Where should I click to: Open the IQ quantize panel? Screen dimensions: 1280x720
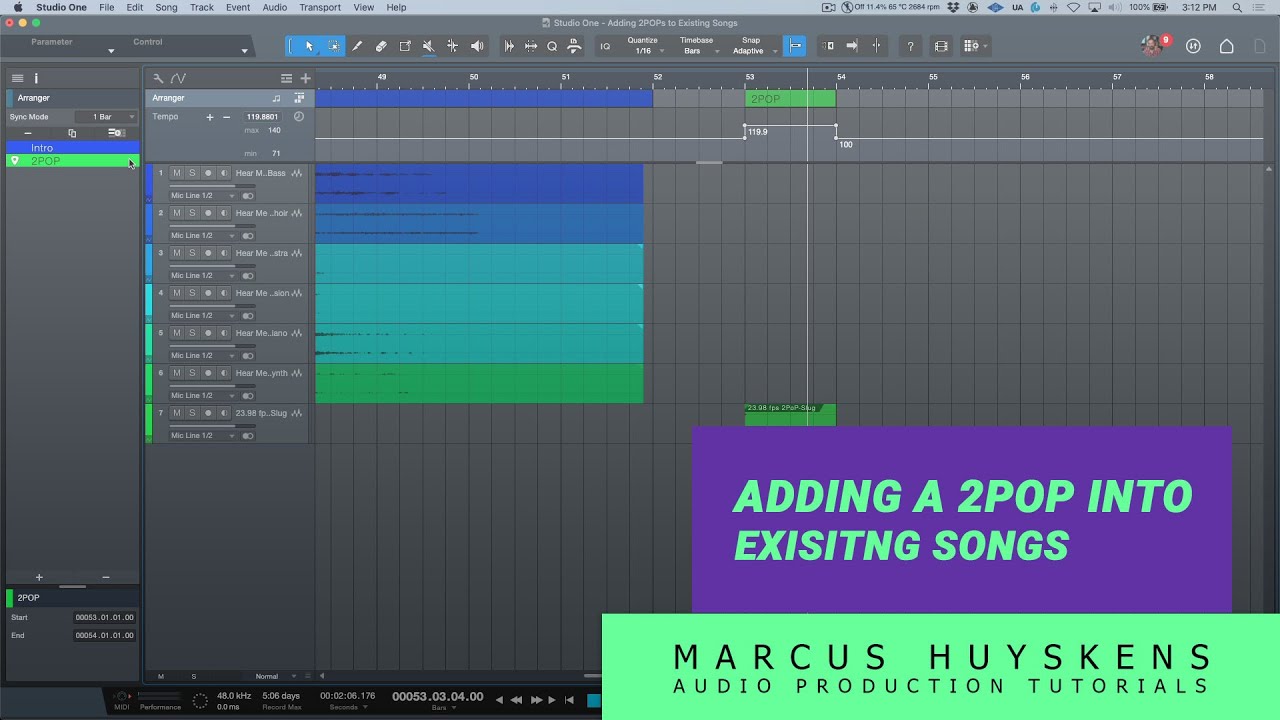point(605,46)
